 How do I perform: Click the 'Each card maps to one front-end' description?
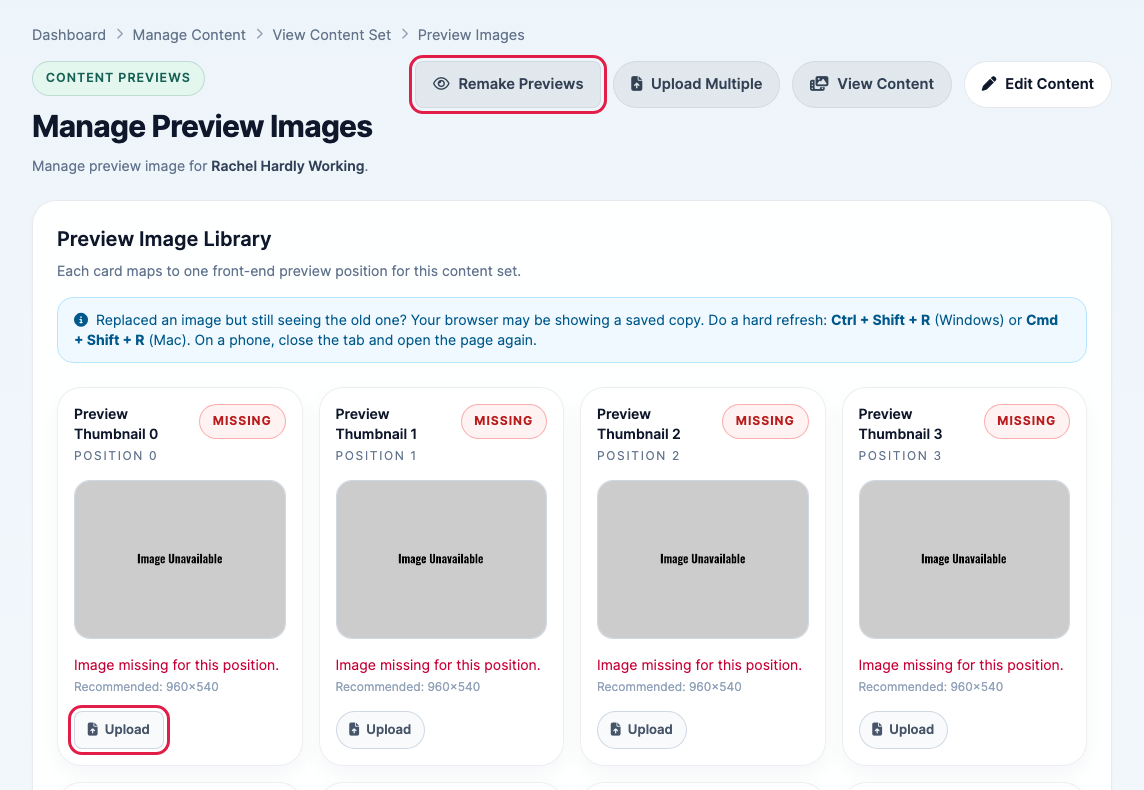(x=289, y=271)
